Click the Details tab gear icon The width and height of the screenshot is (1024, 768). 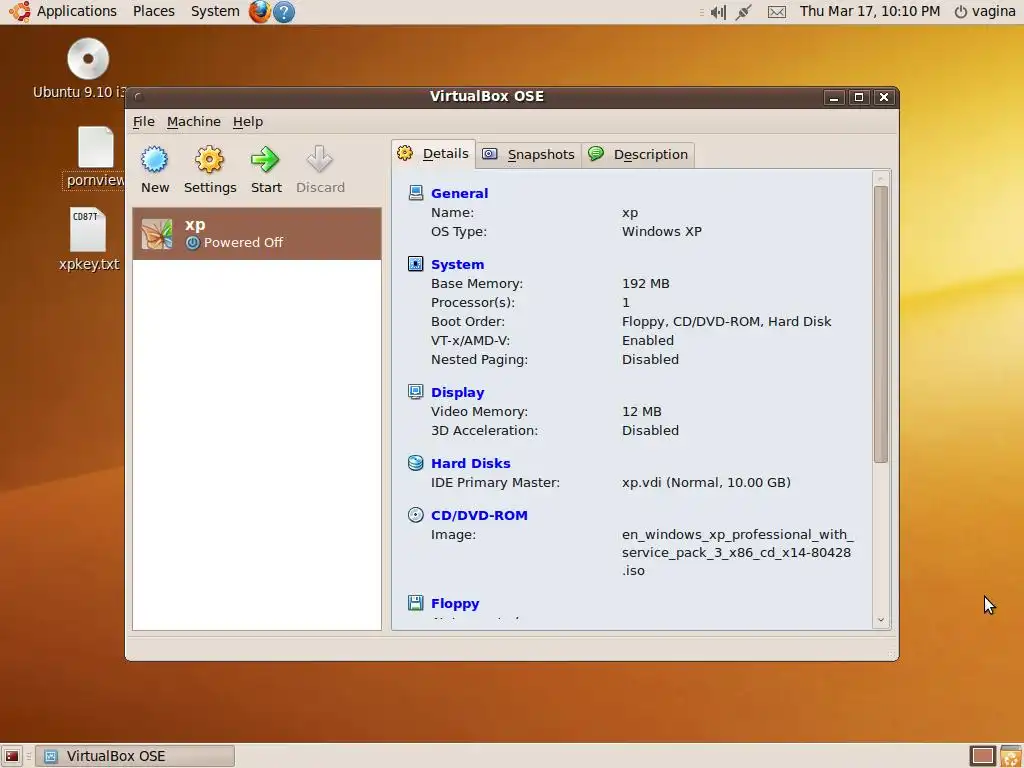click(x=405, y=153)
